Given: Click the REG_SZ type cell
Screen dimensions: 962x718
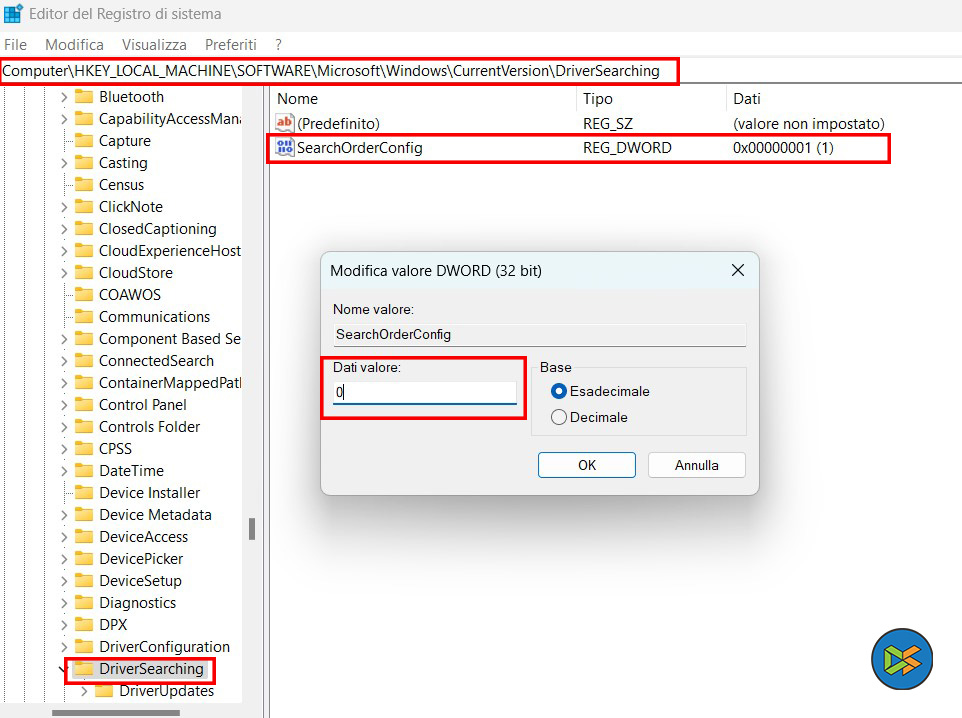Looking at the screenshot, I should tap(607, 123).
